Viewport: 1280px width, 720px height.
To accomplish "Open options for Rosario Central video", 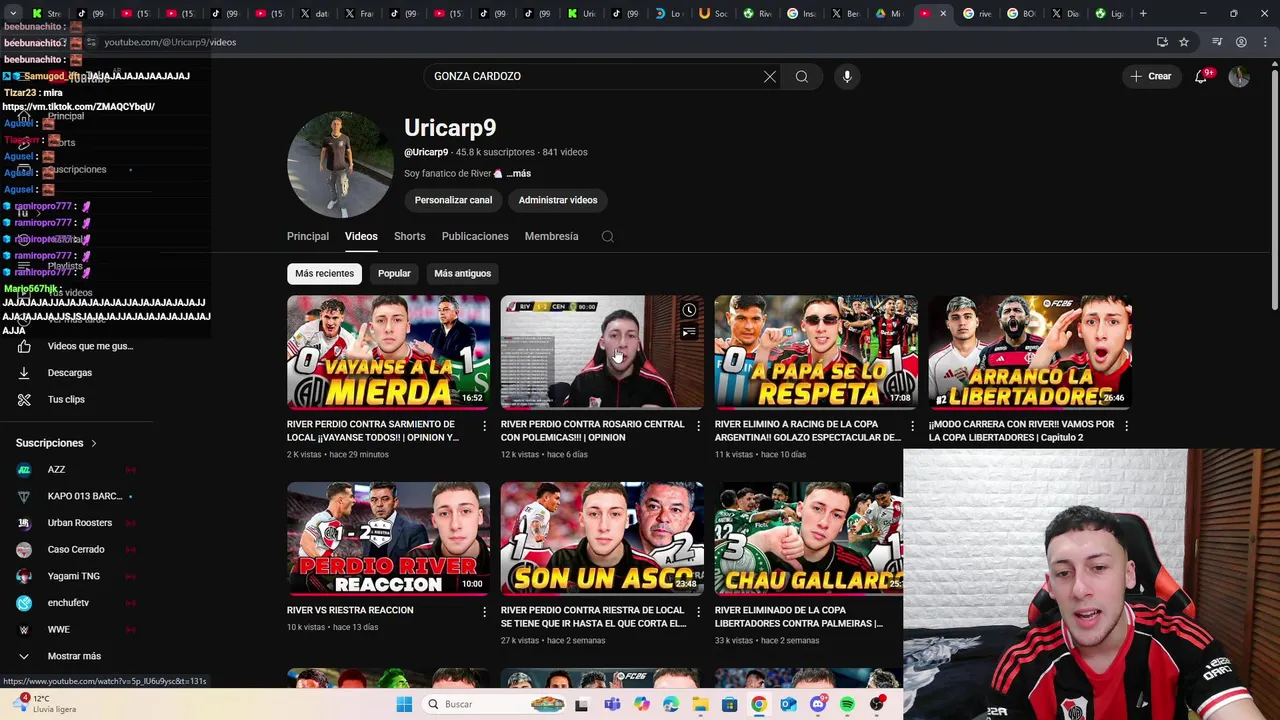I will 699,426.
